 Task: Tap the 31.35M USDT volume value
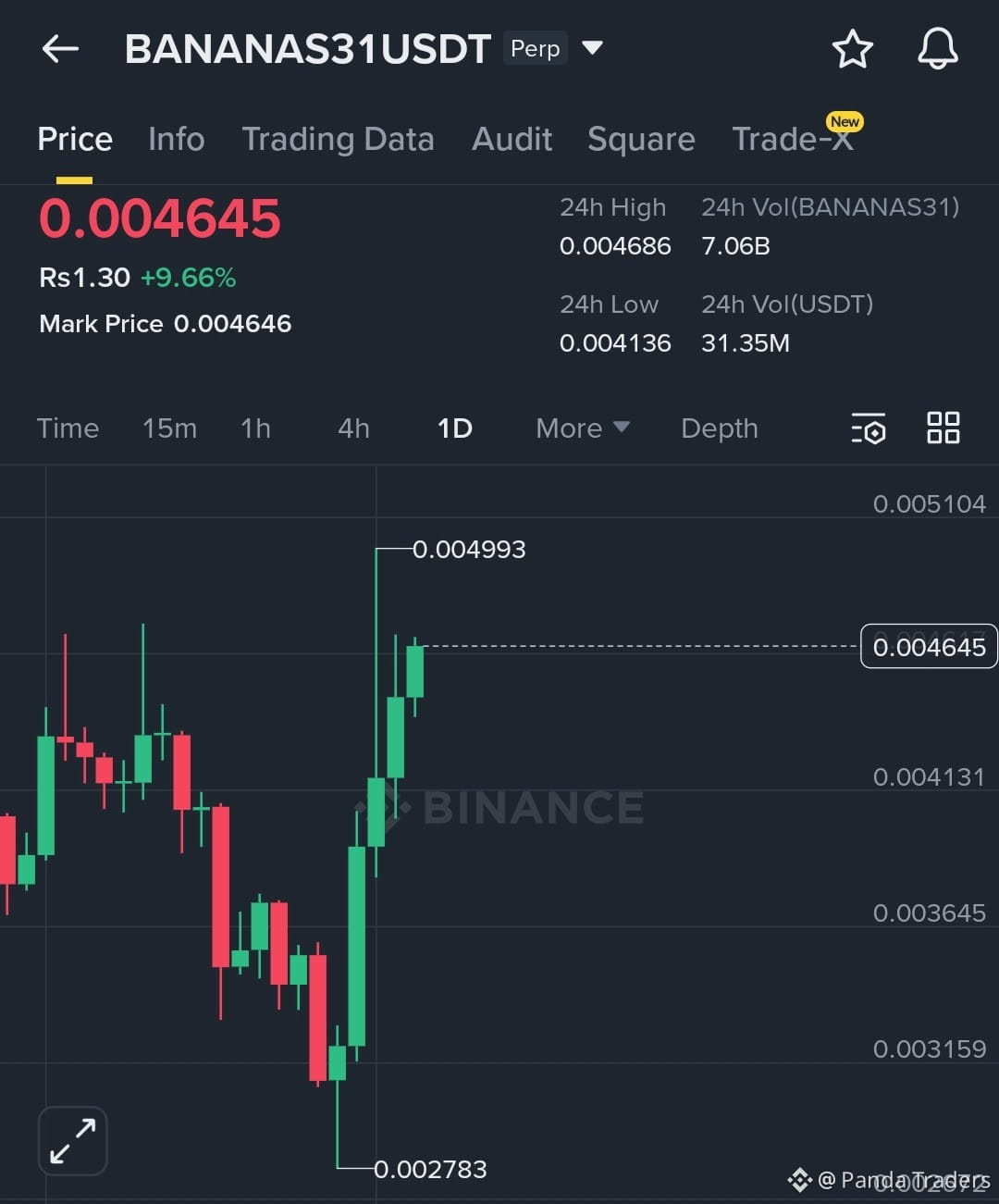[746, 343]
